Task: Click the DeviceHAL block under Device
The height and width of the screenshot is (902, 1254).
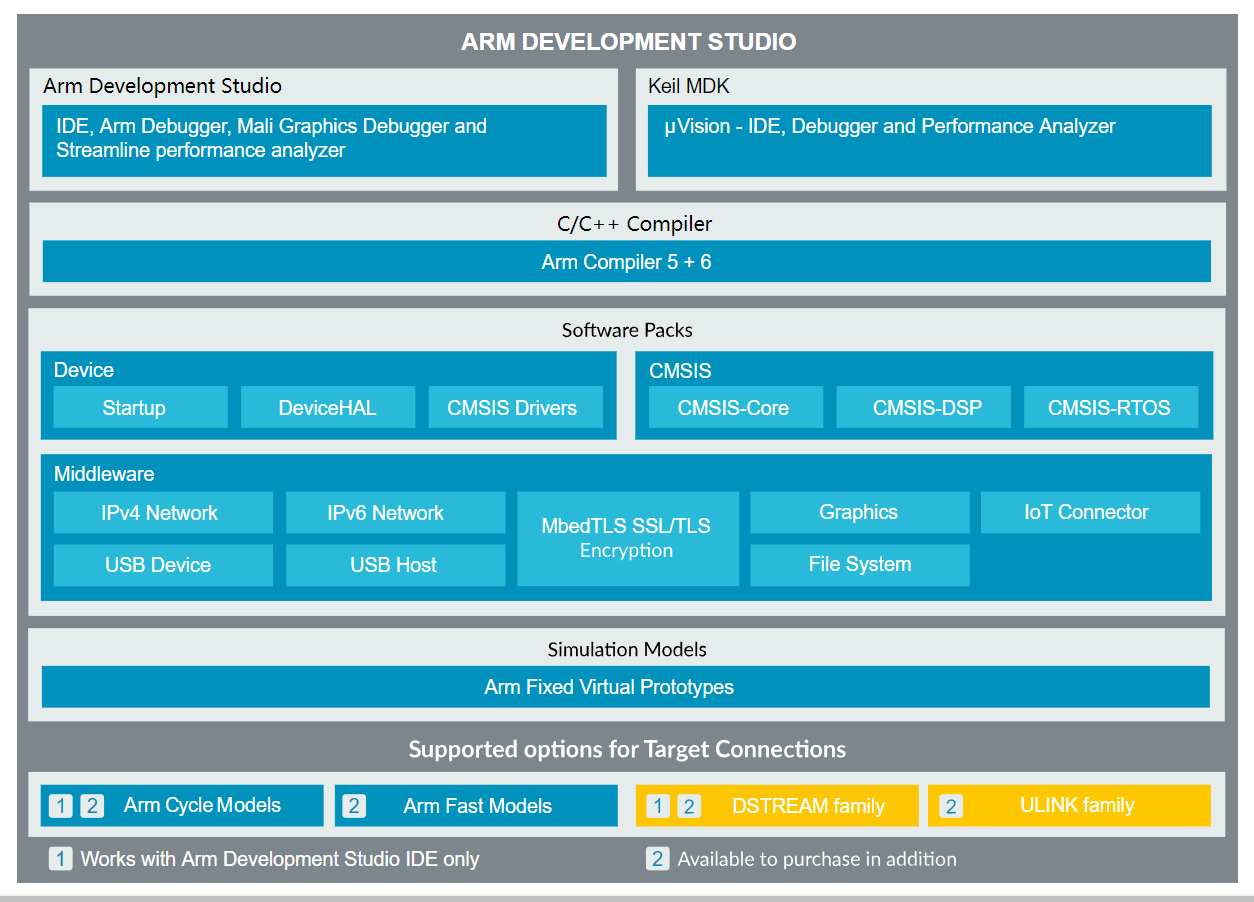Action: point(328,407)
